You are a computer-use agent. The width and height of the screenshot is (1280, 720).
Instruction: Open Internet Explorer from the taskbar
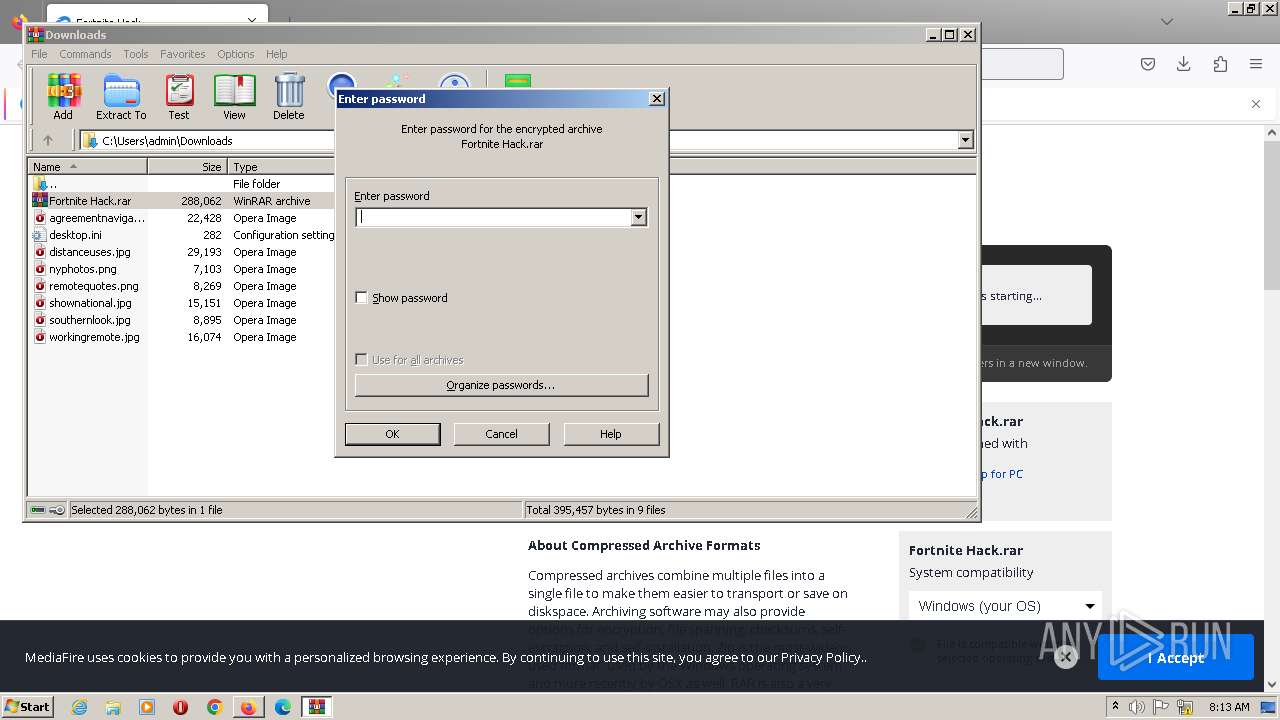[79, 707]
